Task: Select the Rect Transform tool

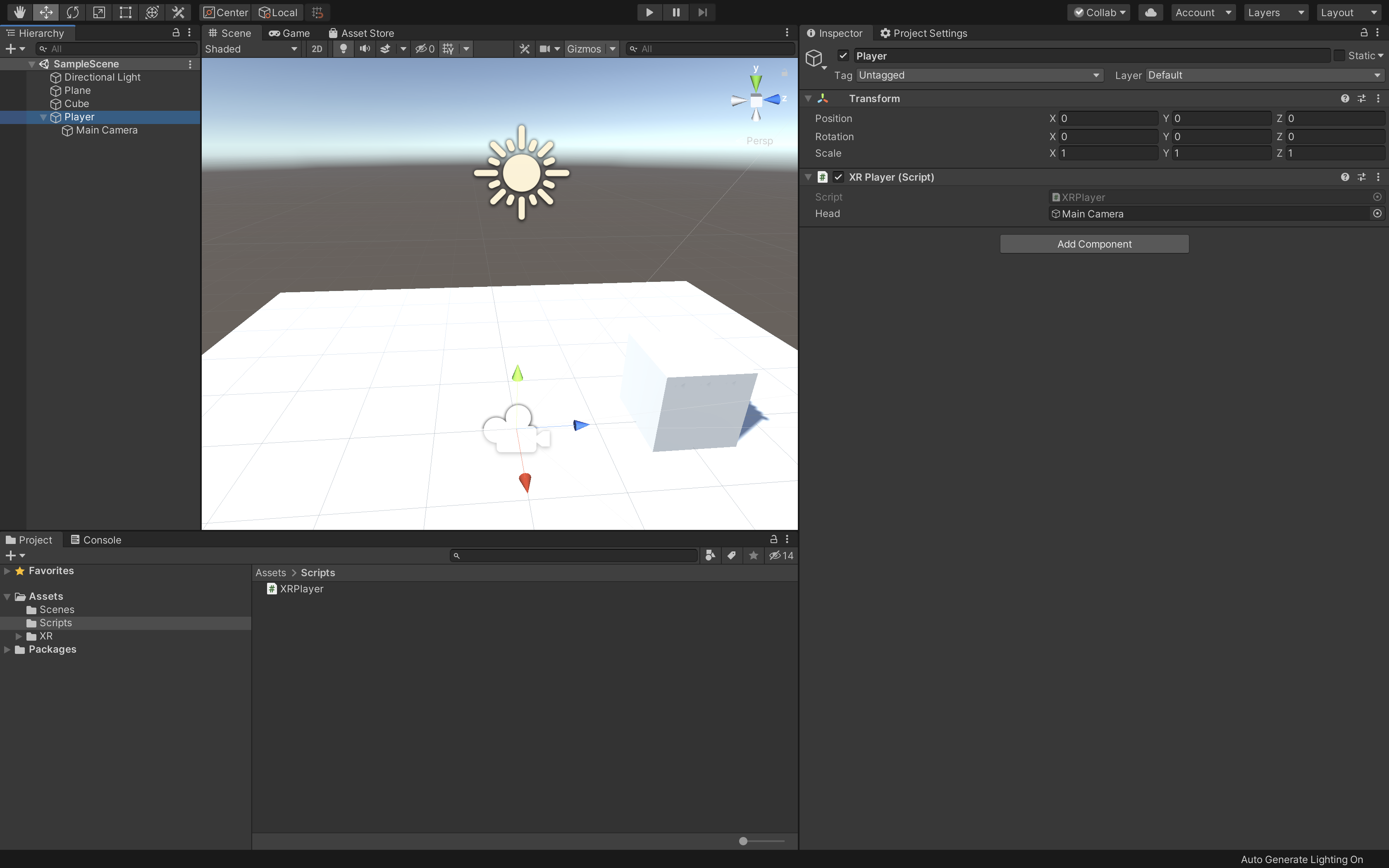Action: tap(125, 12)
